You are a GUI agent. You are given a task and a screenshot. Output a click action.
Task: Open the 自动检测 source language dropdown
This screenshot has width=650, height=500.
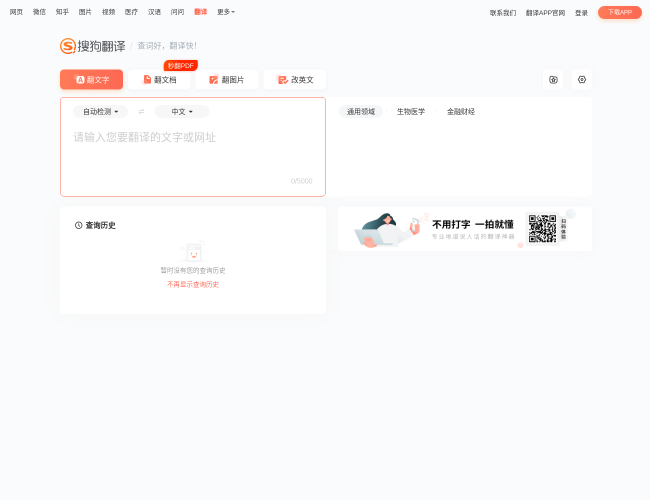(100, 112)
